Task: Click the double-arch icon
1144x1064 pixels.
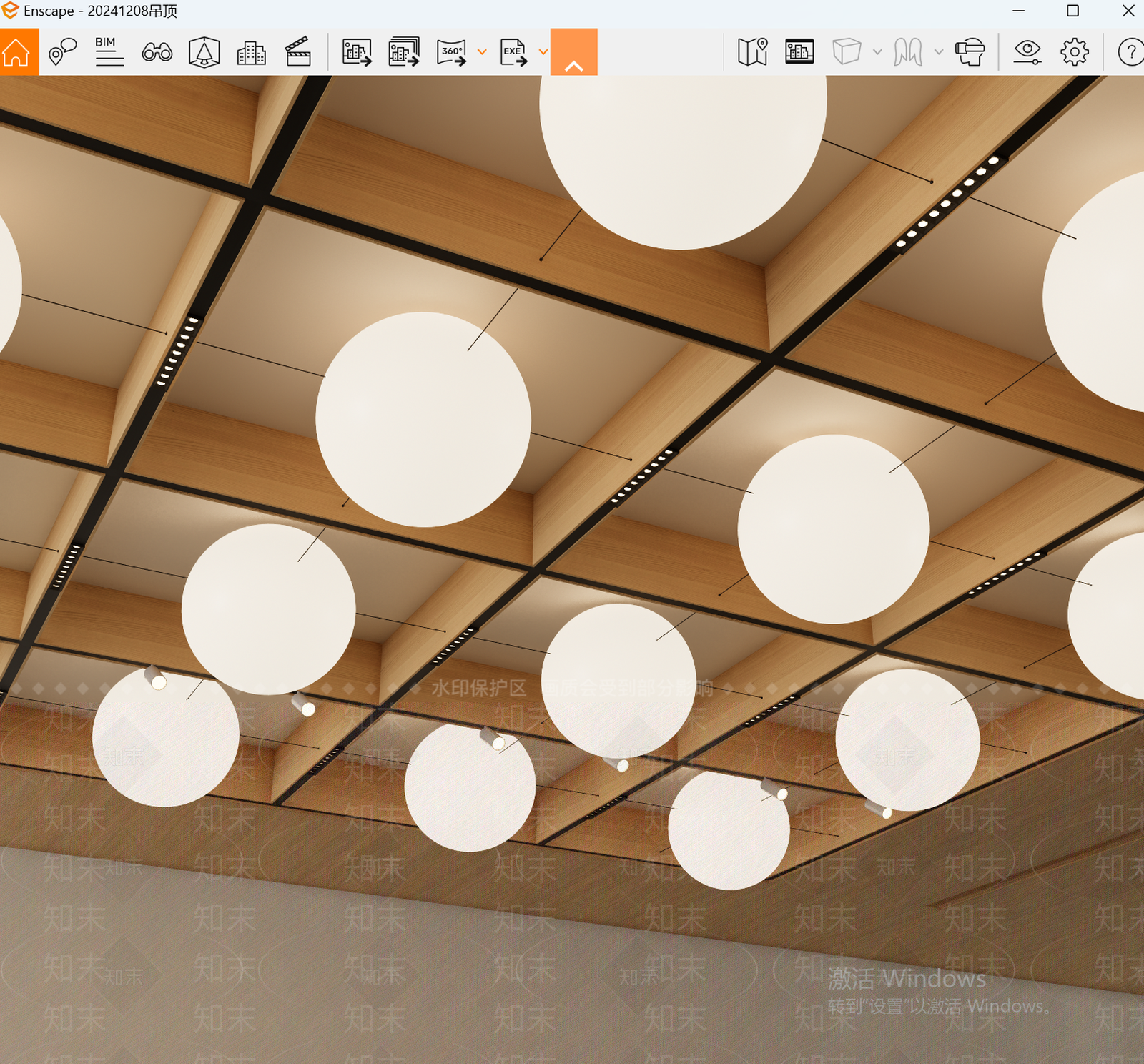Action: tap(908, 52)
